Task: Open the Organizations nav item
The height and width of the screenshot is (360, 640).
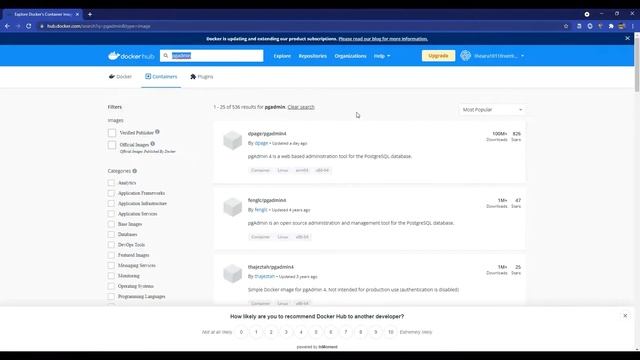Action: (x=350, y=56)
